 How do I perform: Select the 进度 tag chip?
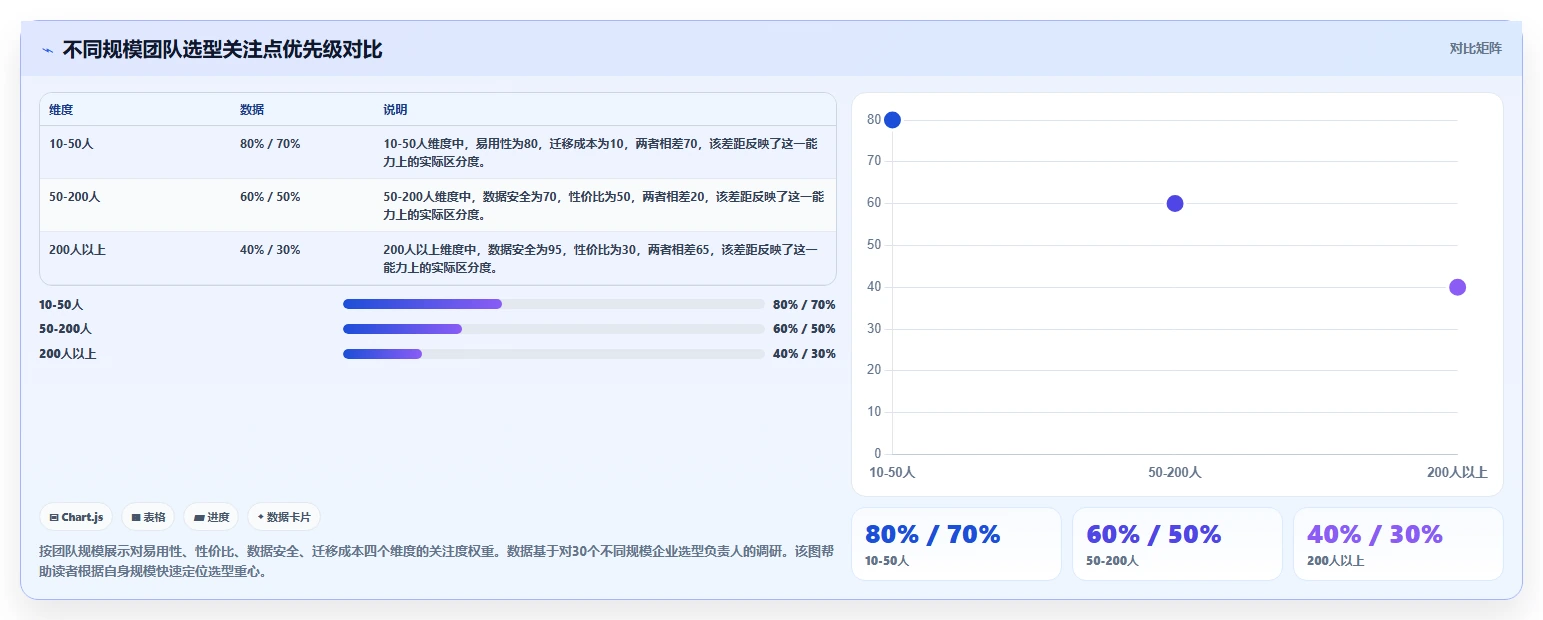click(x=211, y=517)
